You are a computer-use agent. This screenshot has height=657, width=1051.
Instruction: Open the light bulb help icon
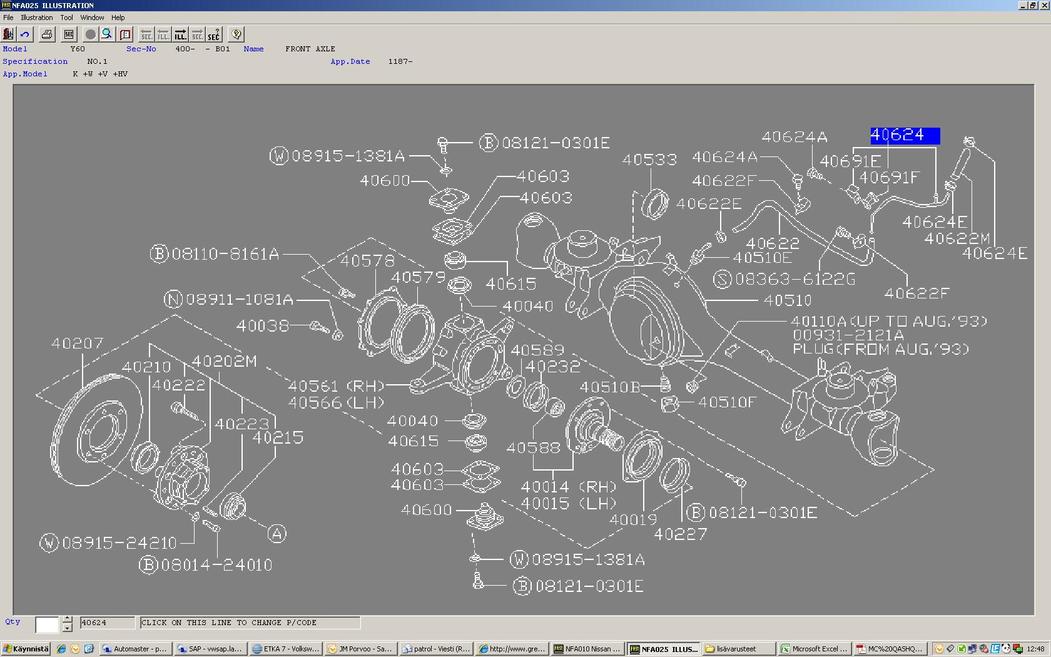[236, 34]
